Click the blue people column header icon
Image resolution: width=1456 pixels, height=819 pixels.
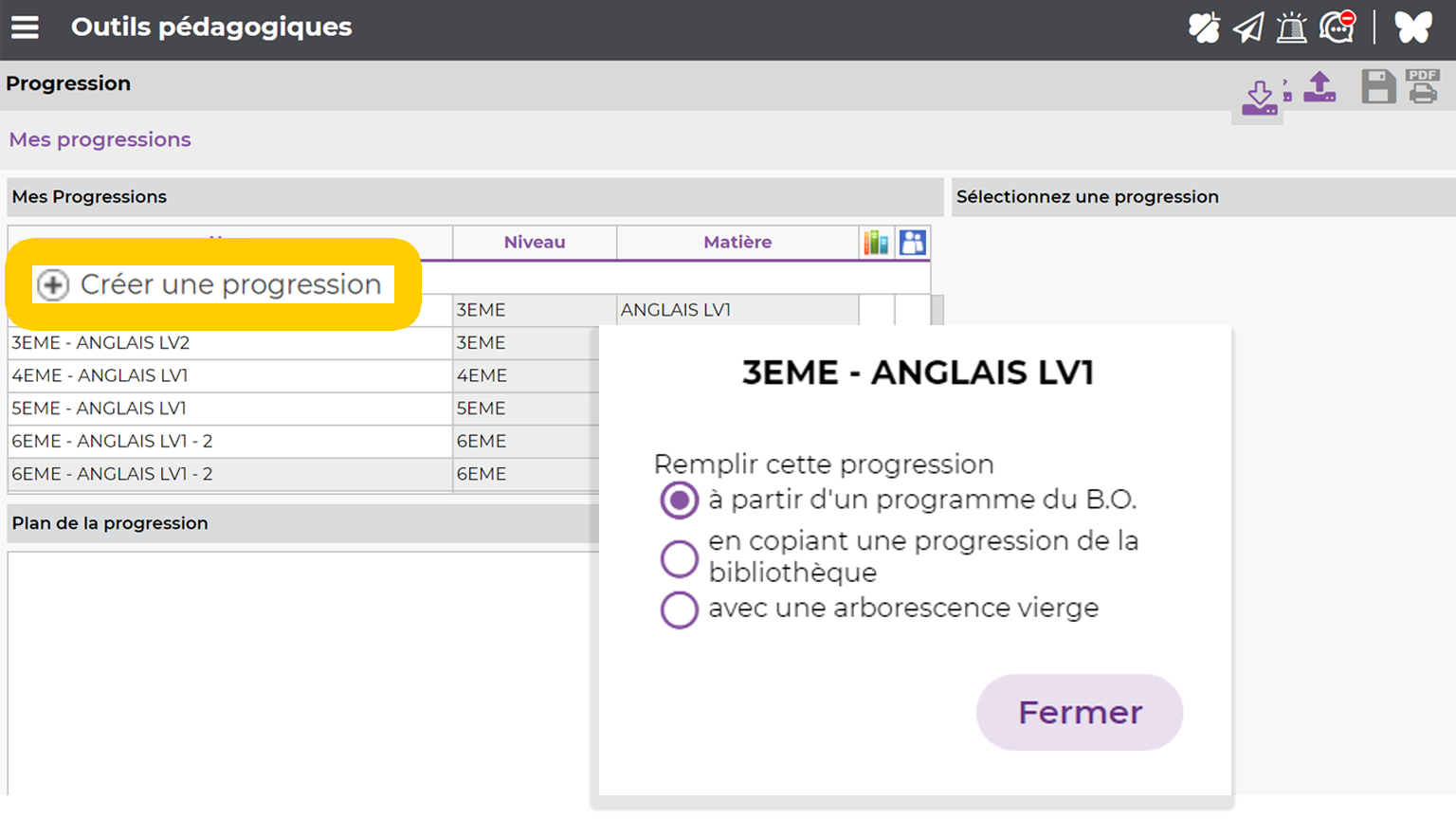click(913, 243)
